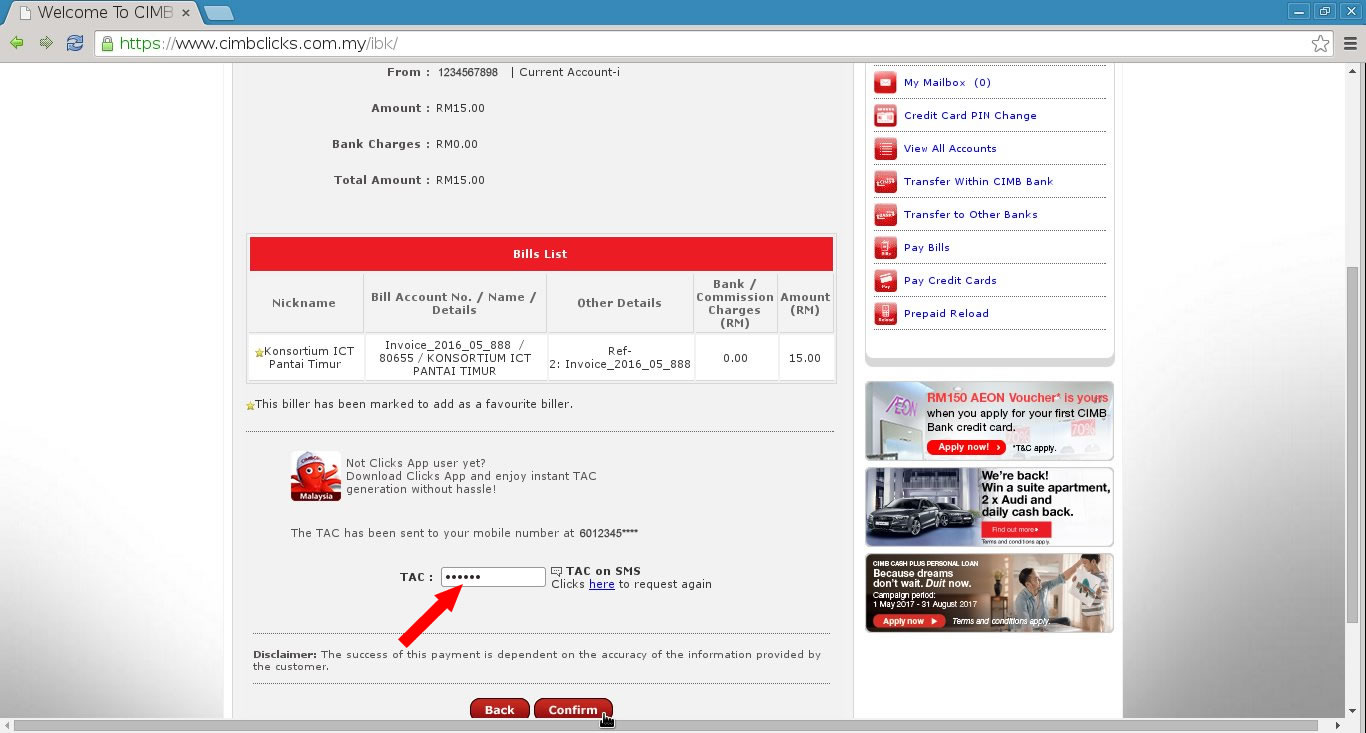The image size is (1366, 733).
Task: Click the My Mailbox envelope icon
Action: 885,82
